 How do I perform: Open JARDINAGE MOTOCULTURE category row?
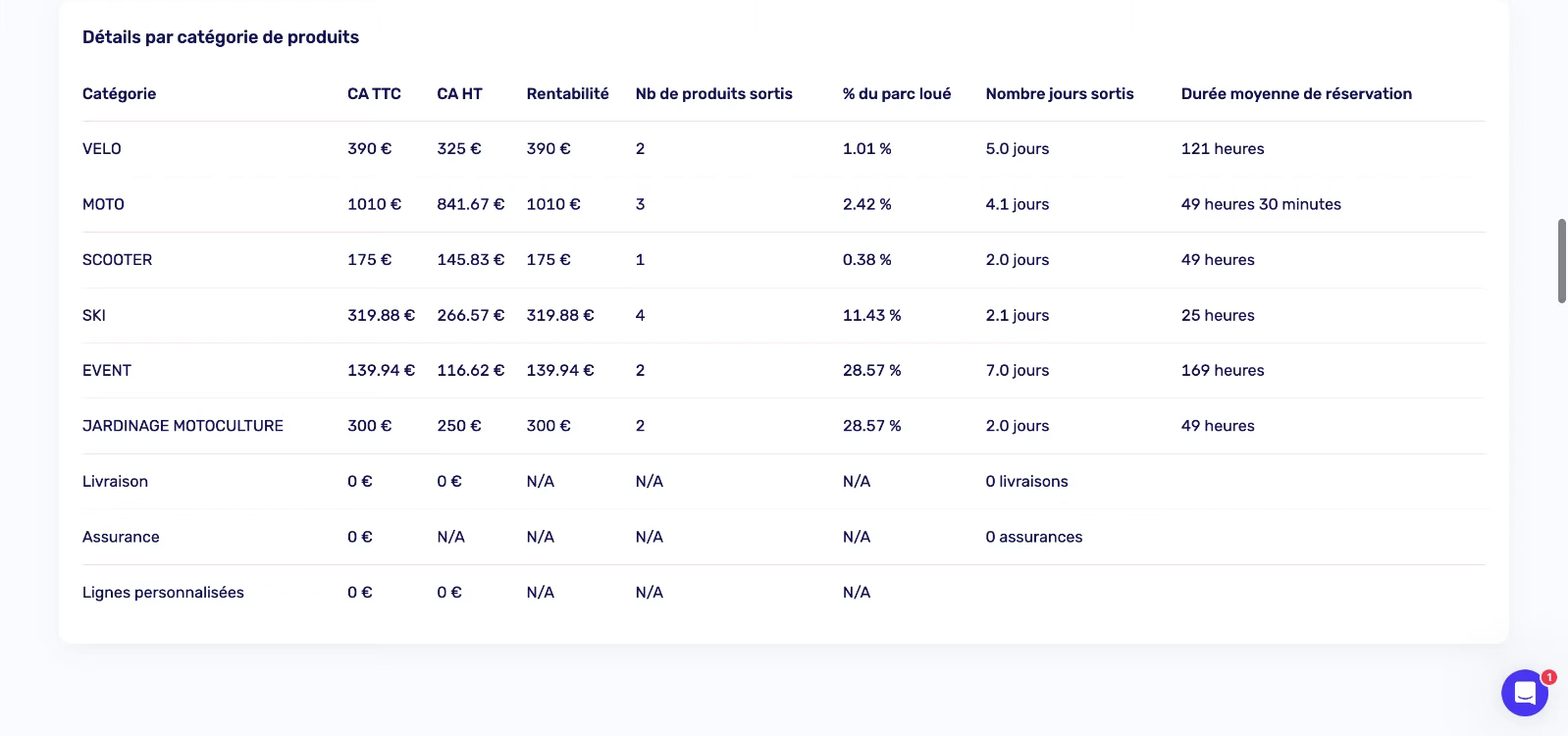(x=784, y=426)
